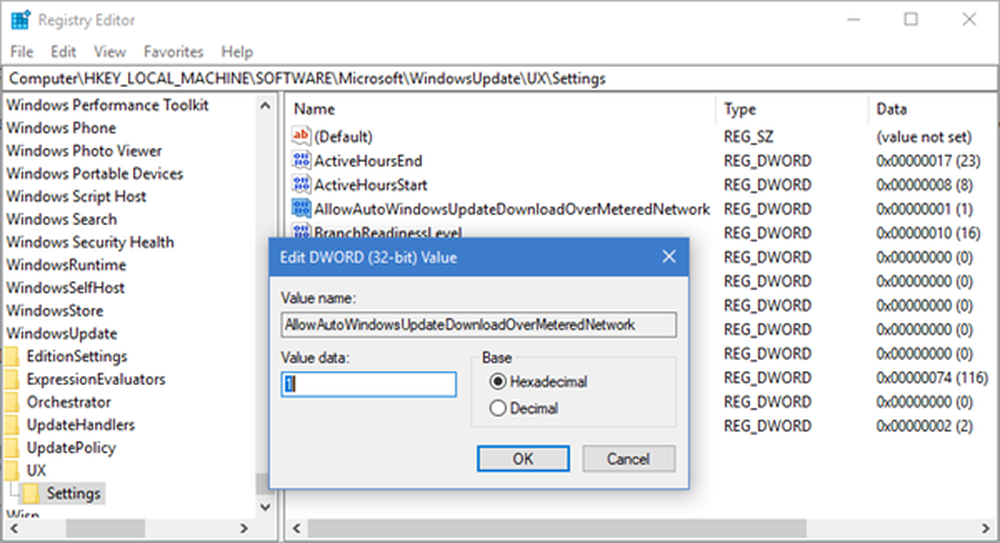Click data value 0x00000074 (116)

tap(932, 377)
